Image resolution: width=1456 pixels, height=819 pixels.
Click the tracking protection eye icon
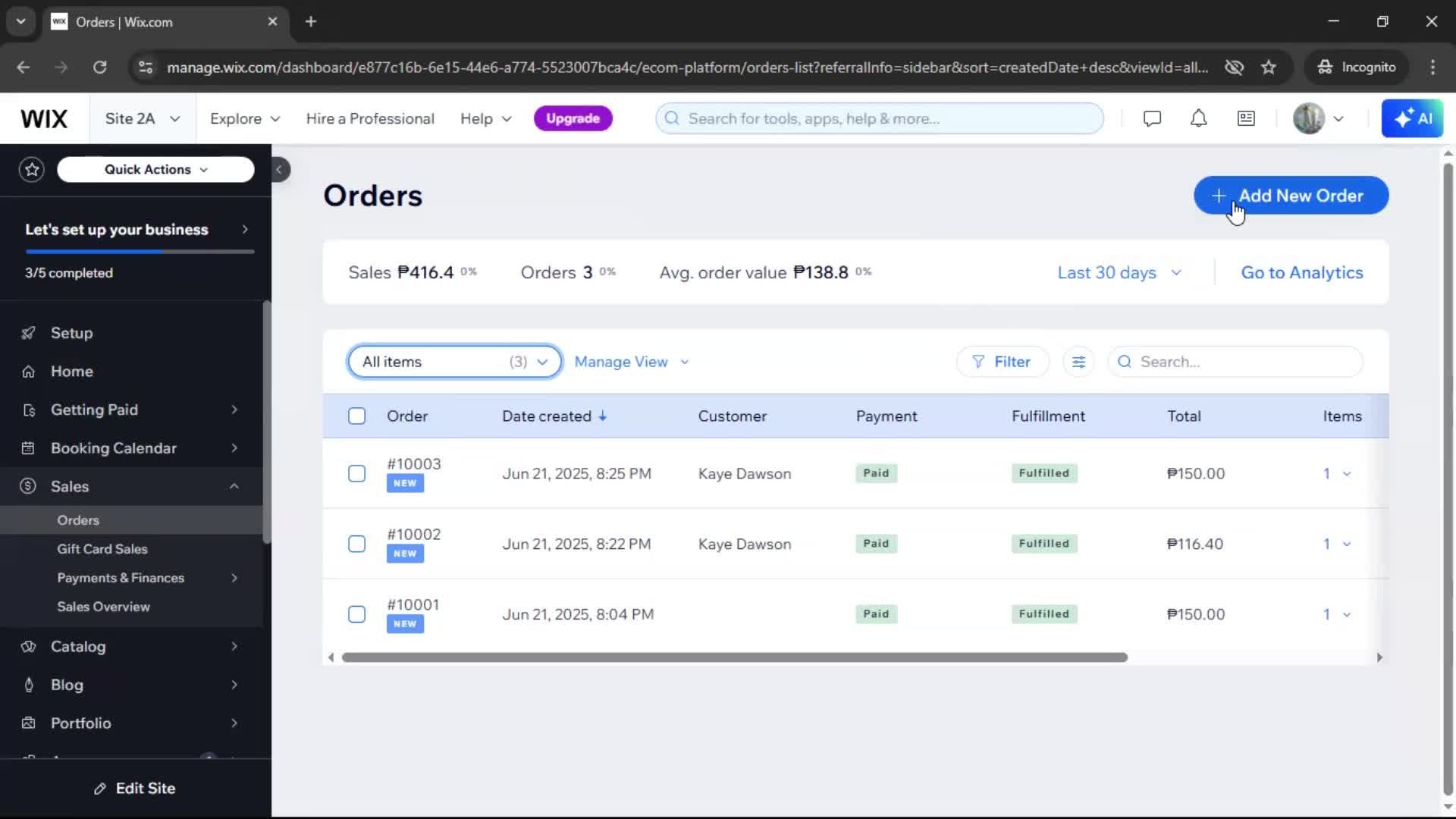coord(1234,67)
